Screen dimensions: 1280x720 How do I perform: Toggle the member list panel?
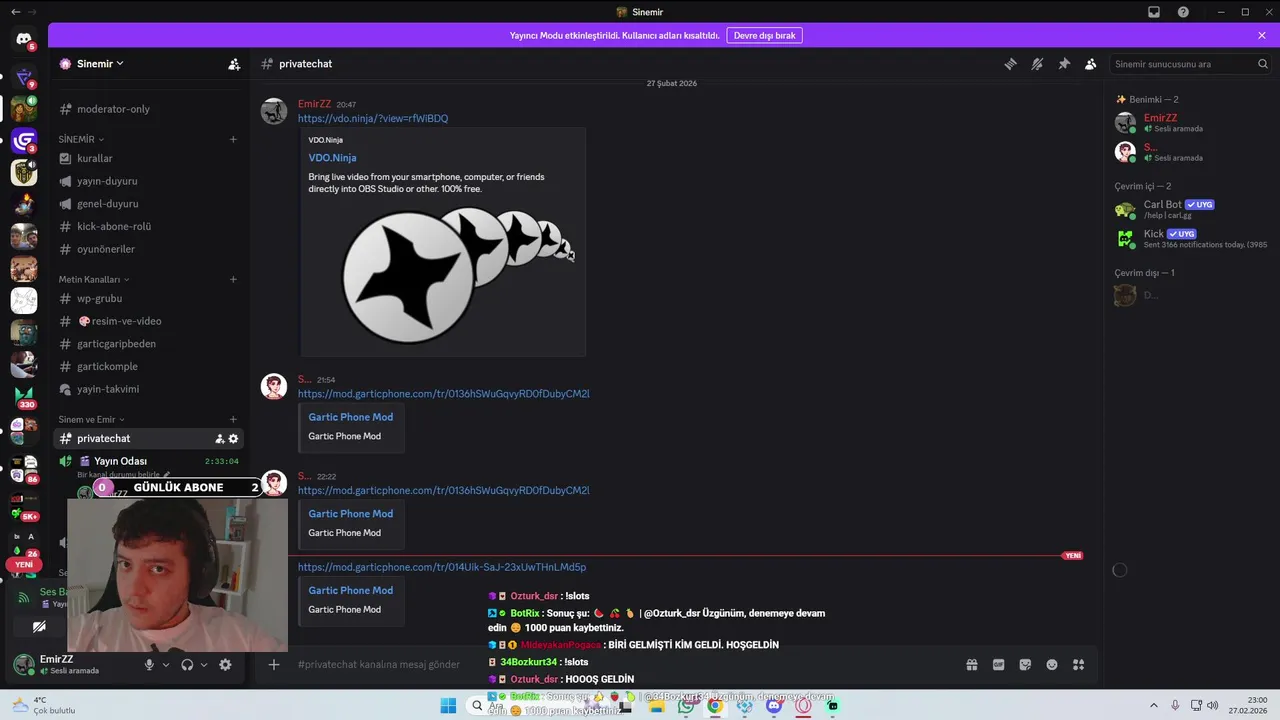coord(1091,64)
